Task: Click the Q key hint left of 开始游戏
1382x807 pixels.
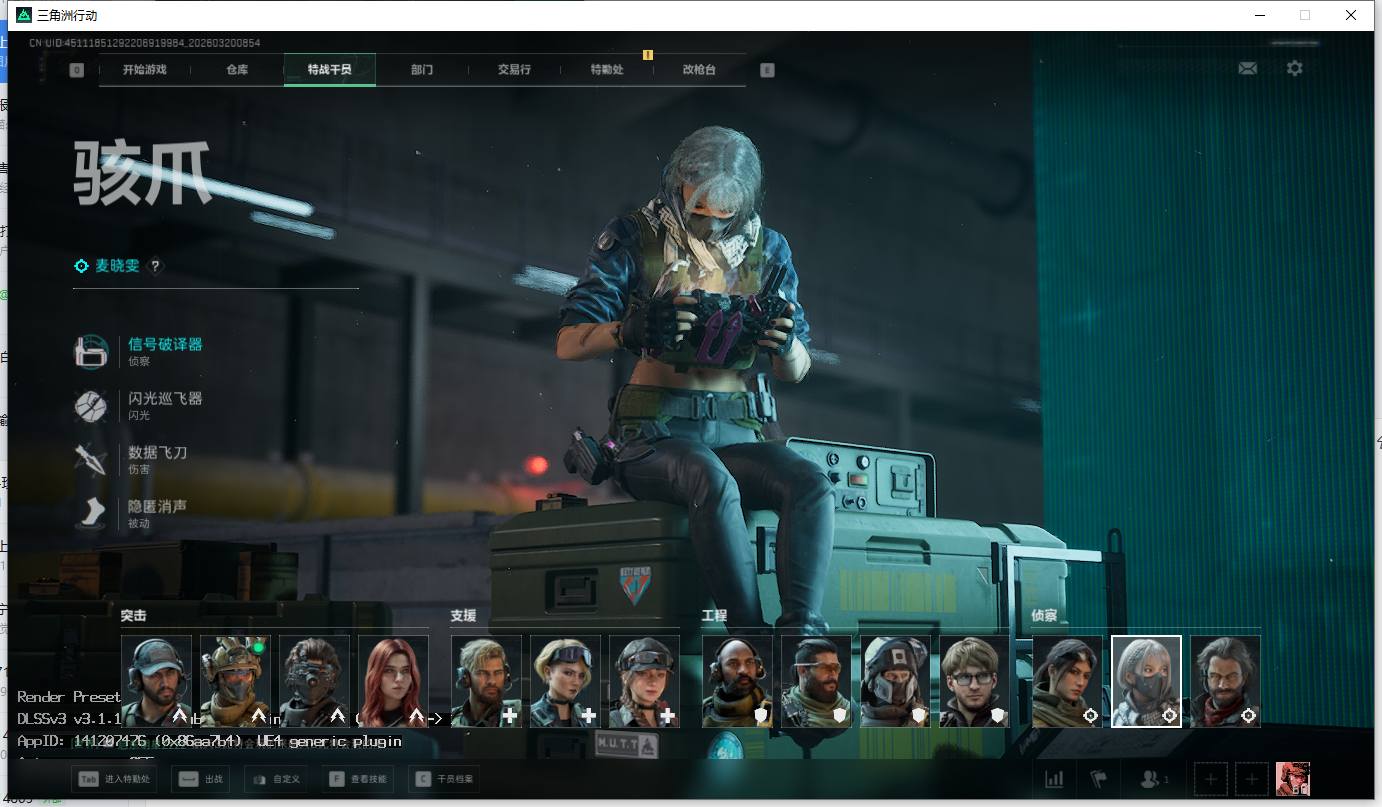Action: click(77, 70)
